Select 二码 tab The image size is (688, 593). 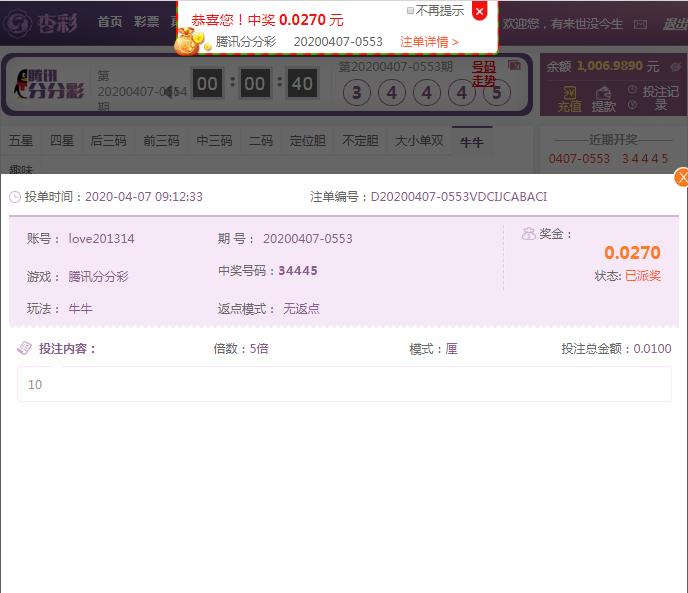261,141
